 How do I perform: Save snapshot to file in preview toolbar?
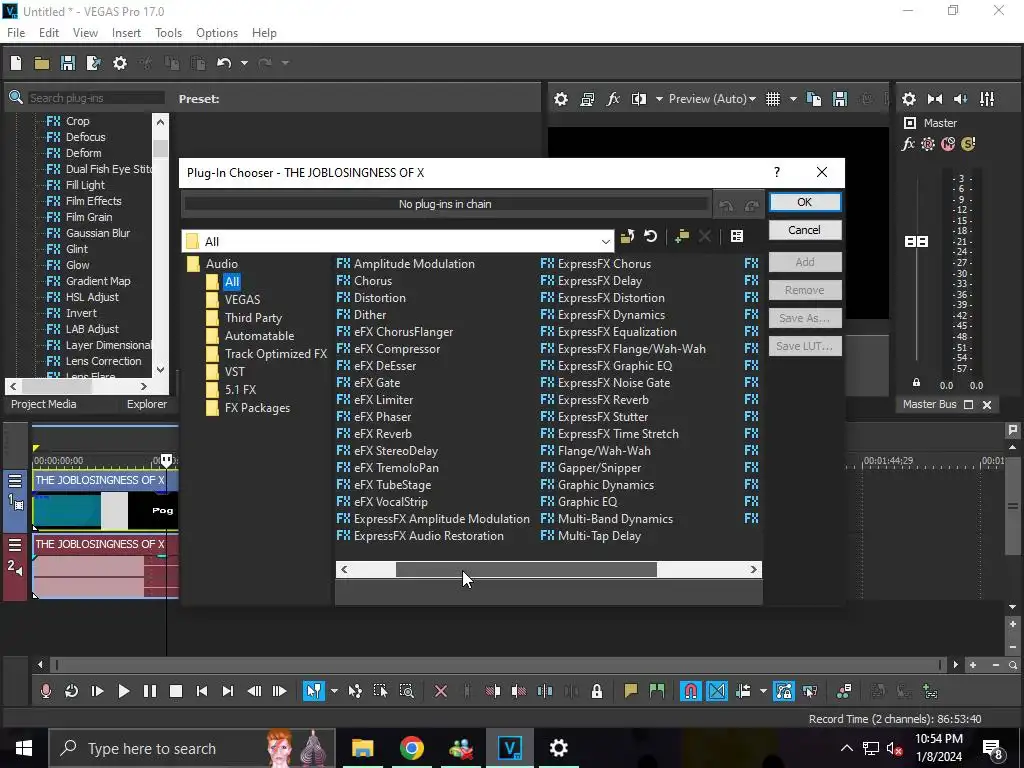point(840,99)
